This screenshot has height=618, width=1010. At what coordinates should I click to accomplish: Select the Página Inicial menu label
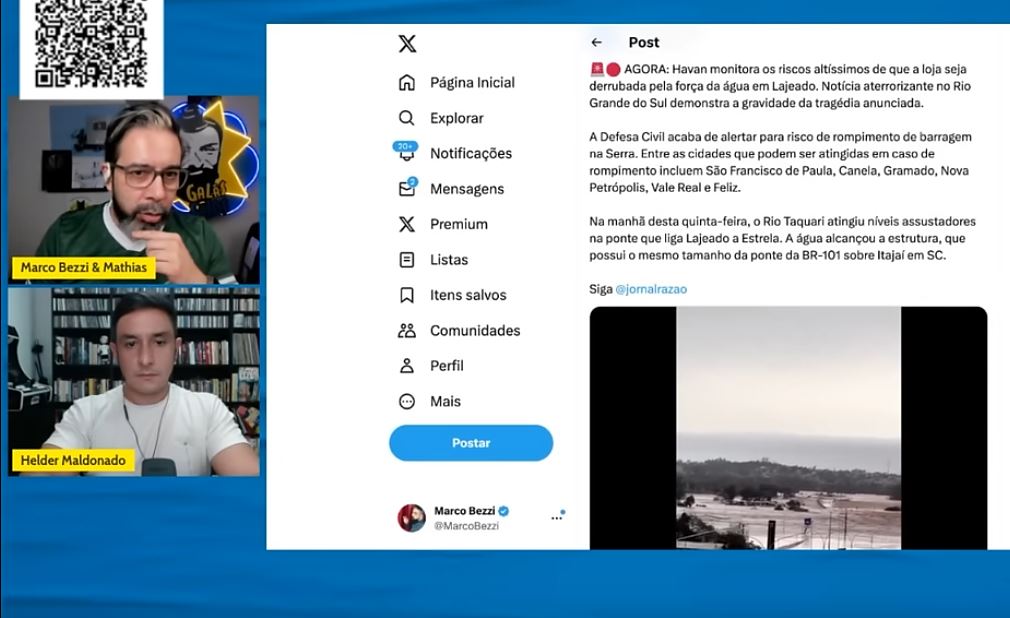[x=472, y=82]
